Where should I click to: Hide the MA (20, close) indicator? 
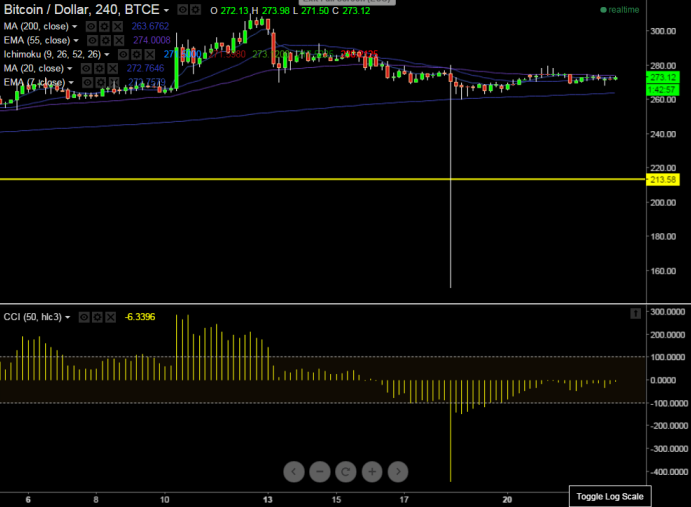pos(86,68)
